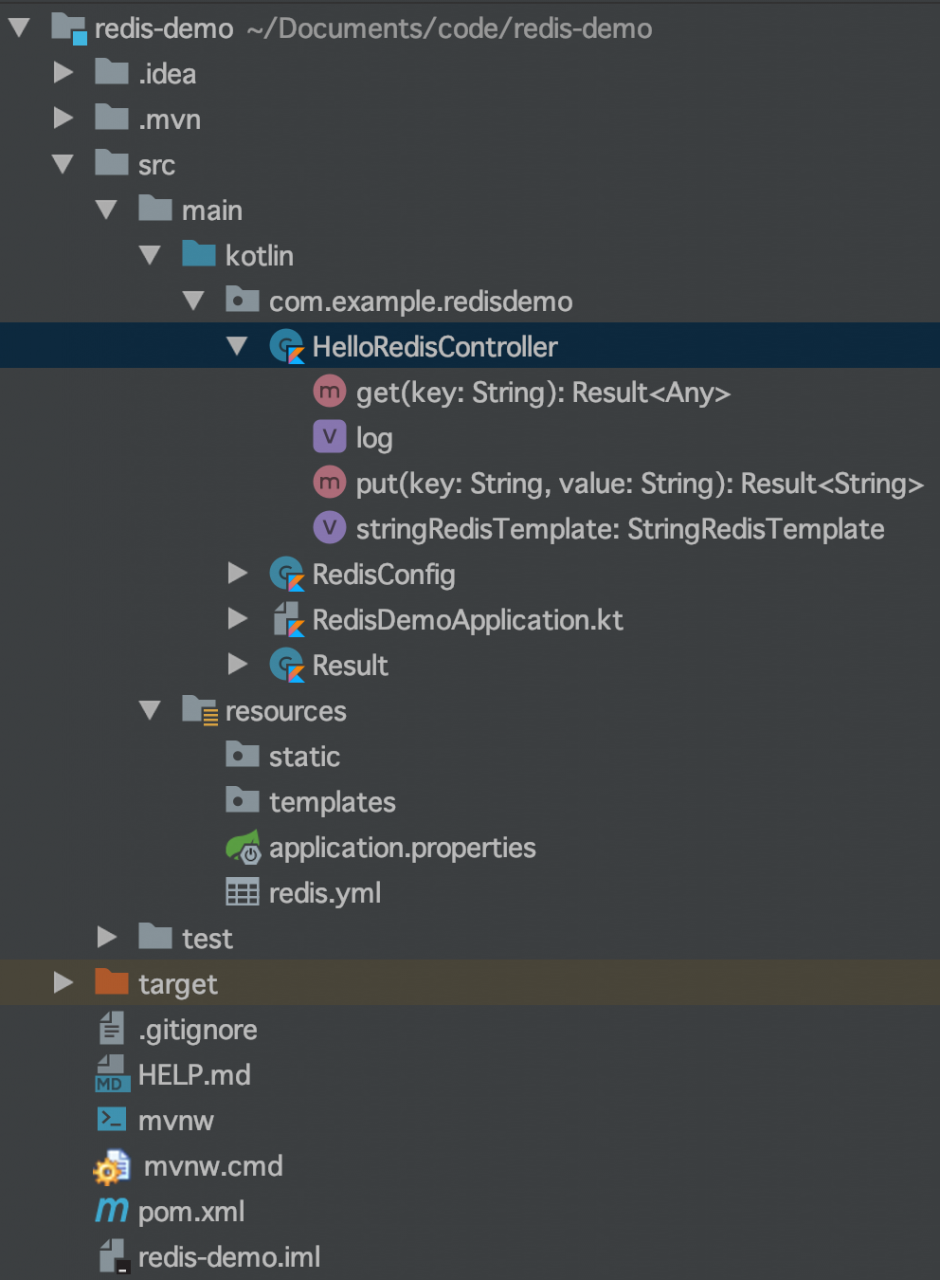The image size is (940, 1280).
Task: Click the property icon beside log
Action: 330,437
